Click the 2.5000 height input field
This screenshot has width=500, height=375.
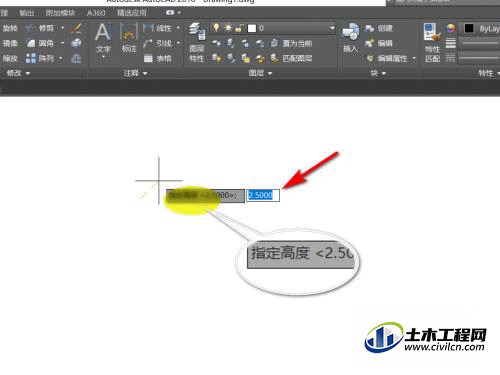tap(263, 195)
